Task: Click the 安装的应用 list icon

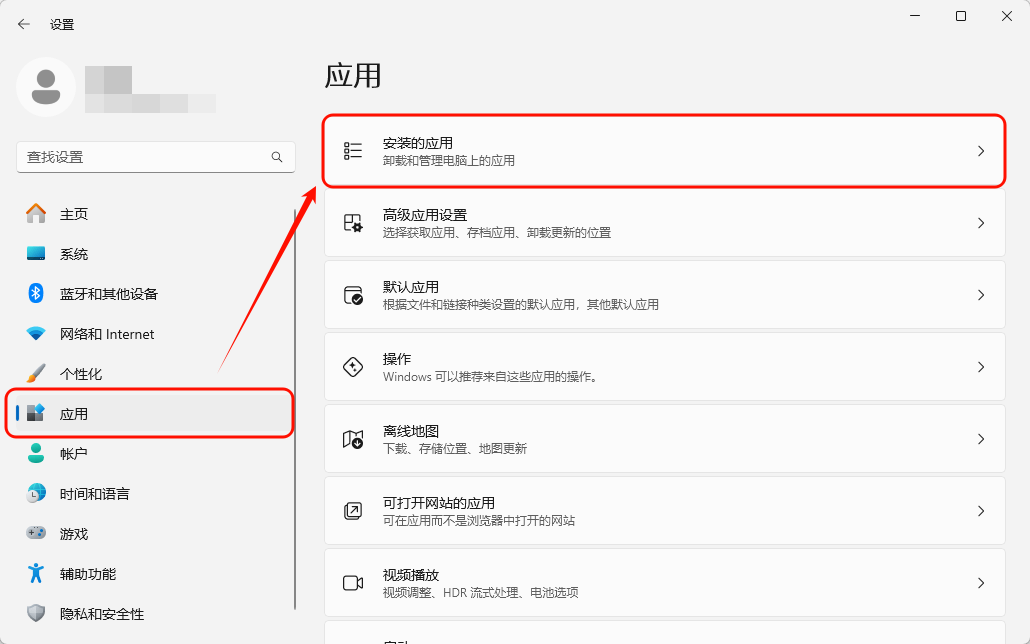Action: click(353, 151)
